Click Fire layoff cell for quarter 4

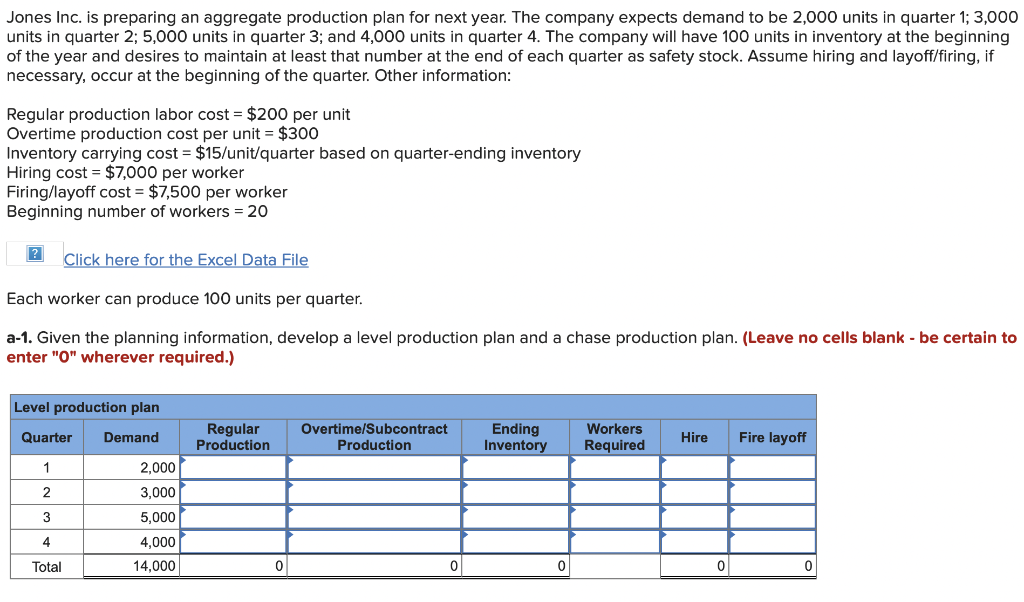tap(772, 540)
